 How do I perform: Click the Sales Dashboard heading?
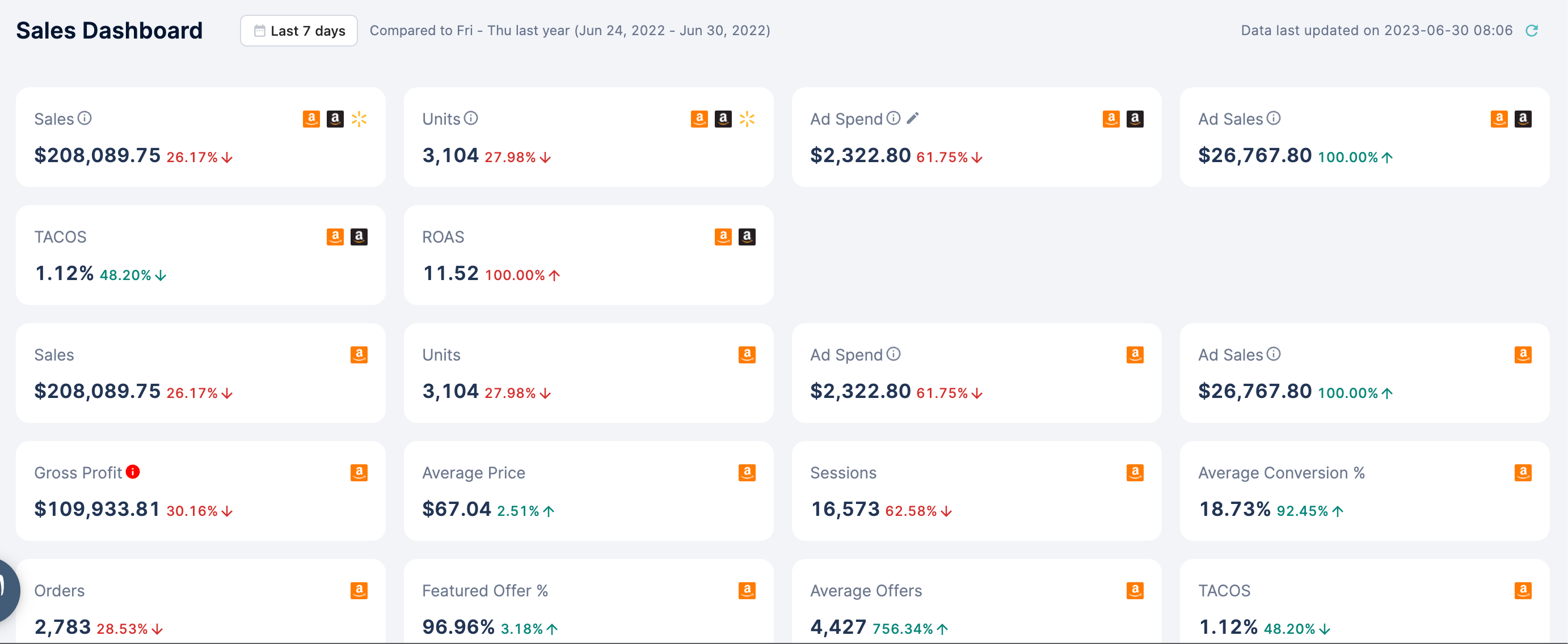pyautogui.click(x=109, y=31)
